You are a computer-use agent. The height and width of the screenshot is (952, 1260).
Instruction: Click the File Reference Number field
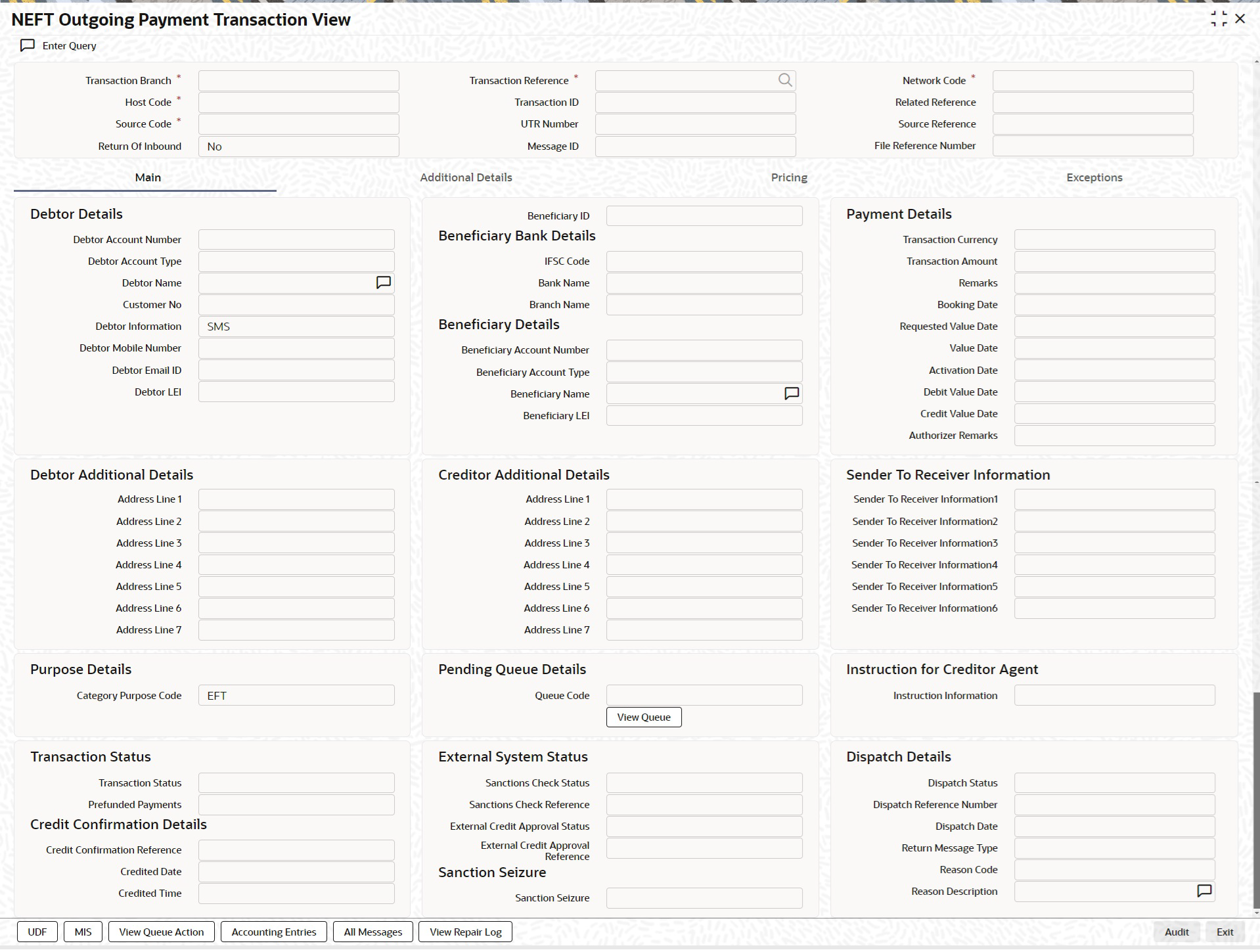(1092, 146)
